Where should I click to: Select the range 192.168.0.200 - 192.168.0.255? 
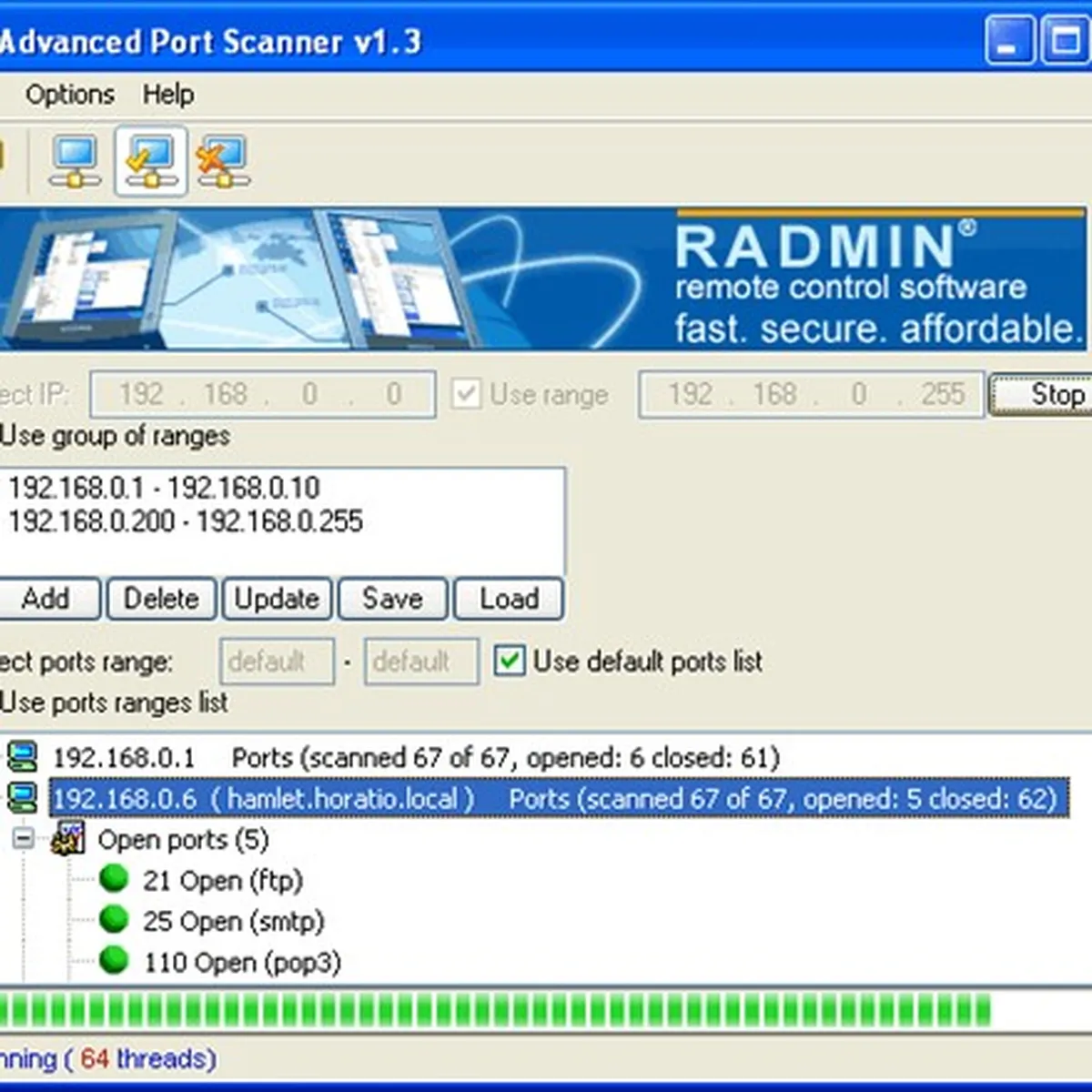pos(186,521)
